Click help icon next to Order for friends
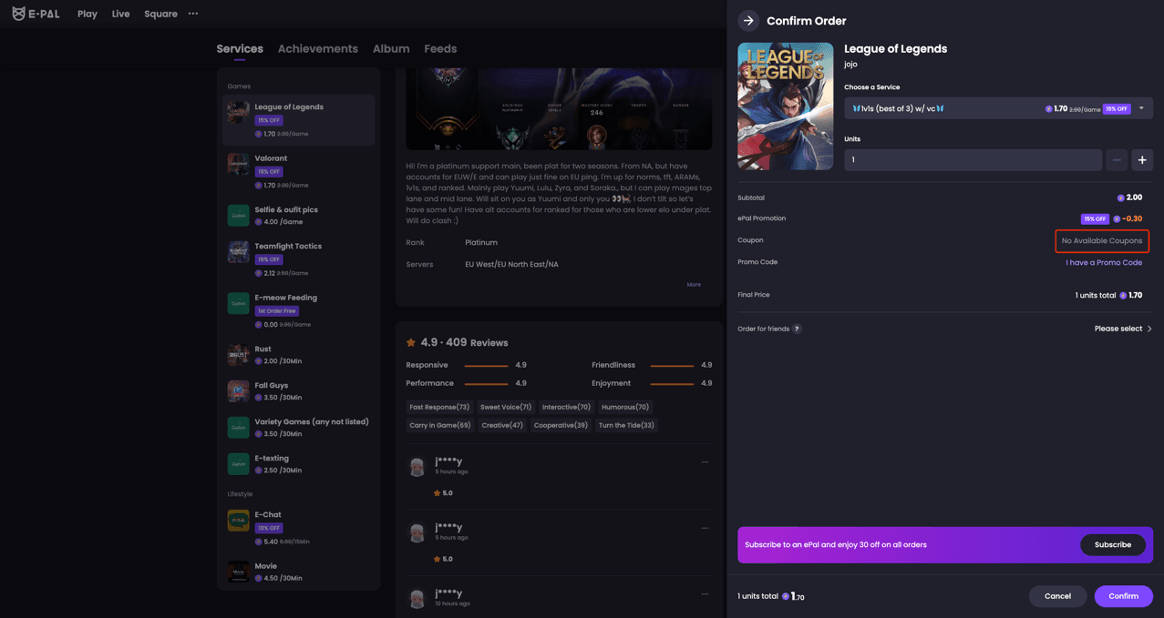The height and width of the screenshot is (618, 1164). (797, 329)
